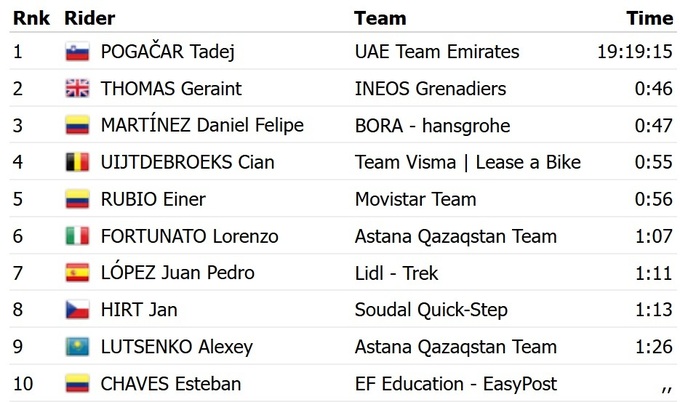The image size is (680, 402).
Task: Click the British flag beside Thomas
Action: [x=77, y=89]
